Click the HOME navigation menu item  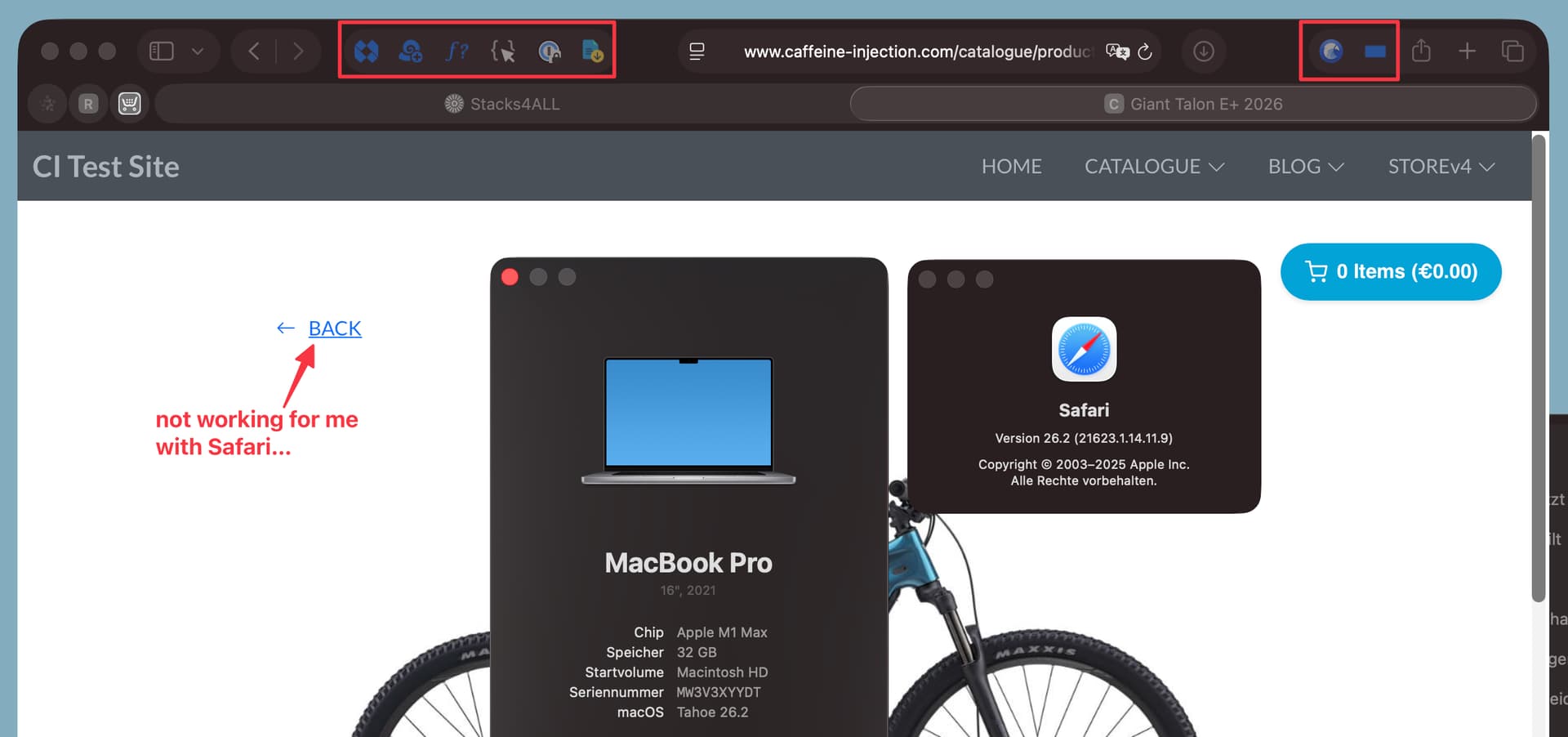click(1011, 166)
